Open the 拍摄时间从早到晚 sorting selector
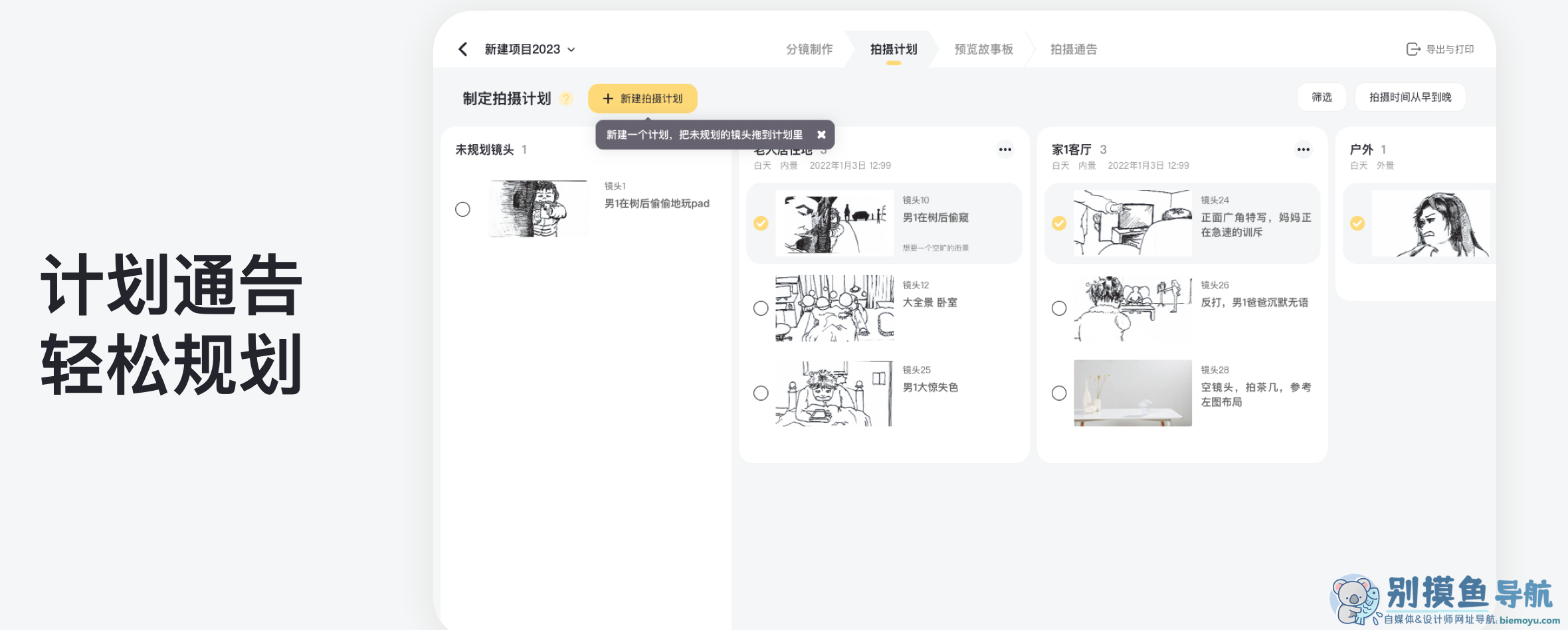1568x630 pixels. tap(1410, 97)
